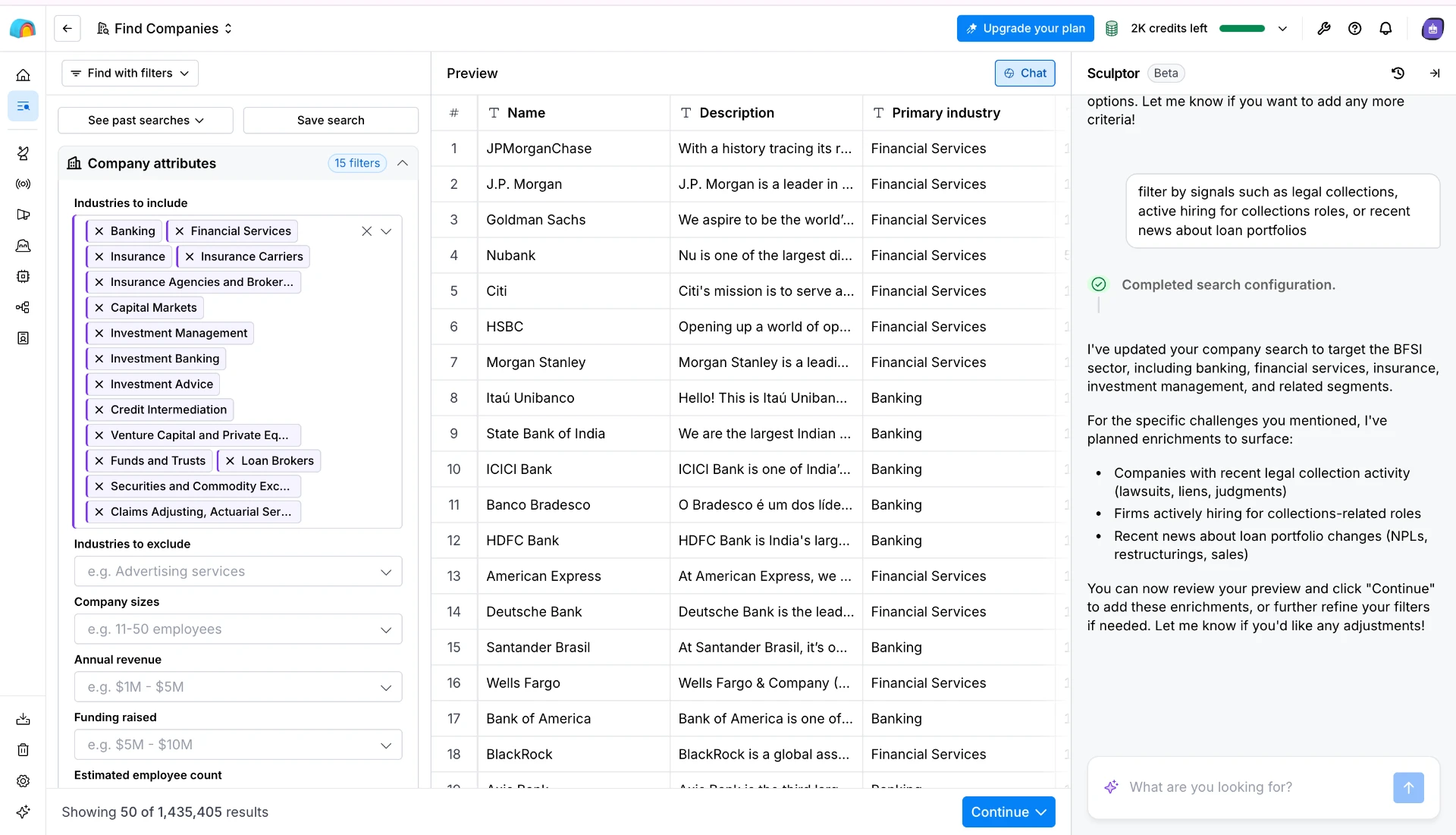The image size is (1456, 835).
Task: Click the Beta badge next to Sculptor
Action: (x=1166, y=74)
